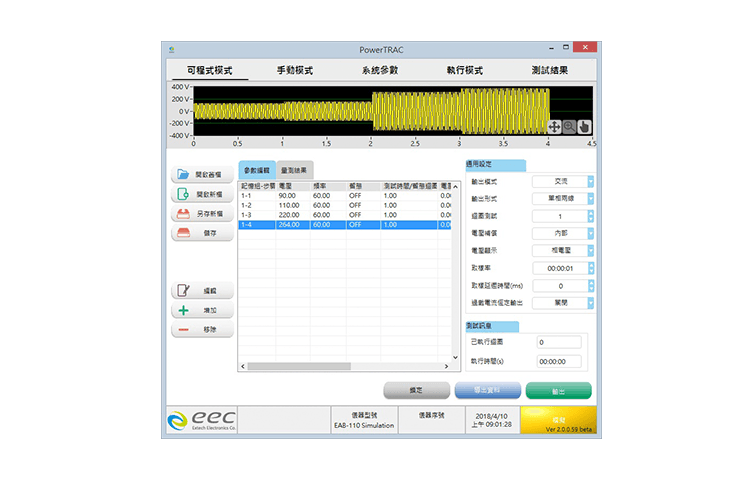The width and height of the screenshot is (732, 480).
Task: Click the 已執行循環 field showing 0
Action: coord(559,342)
